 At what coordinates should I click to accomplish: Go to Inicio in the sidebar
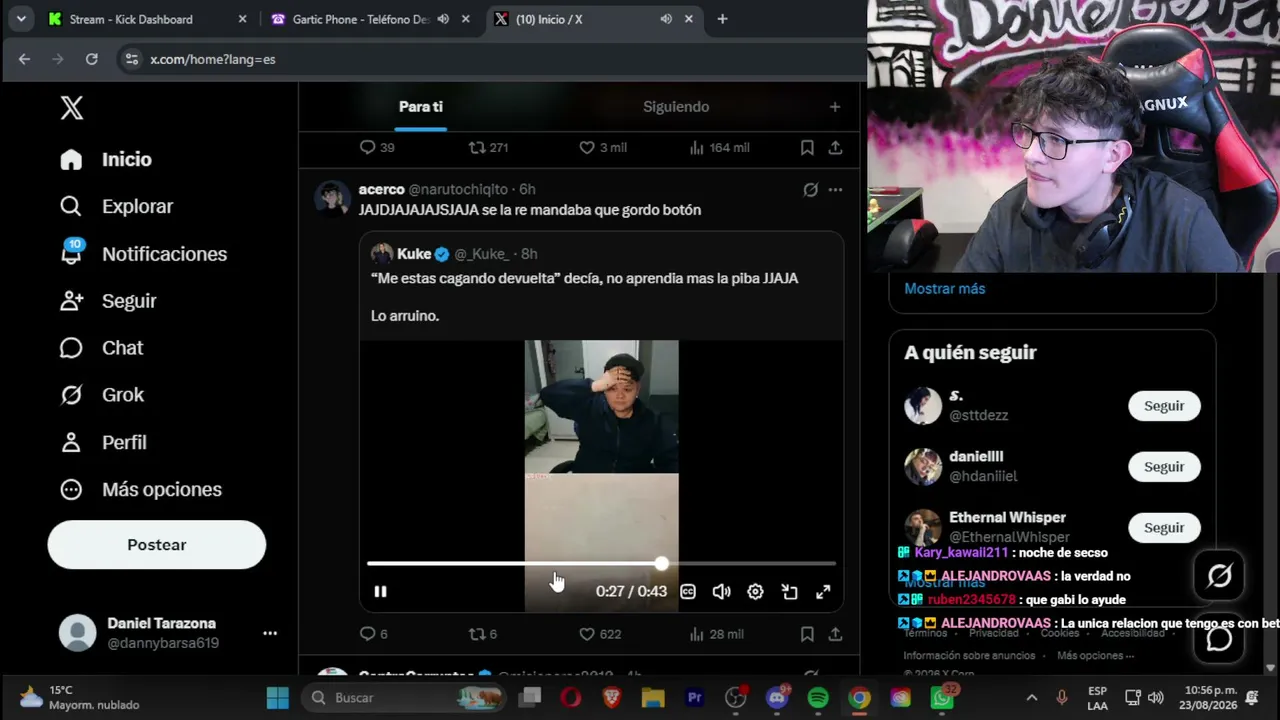pos(106,160)
